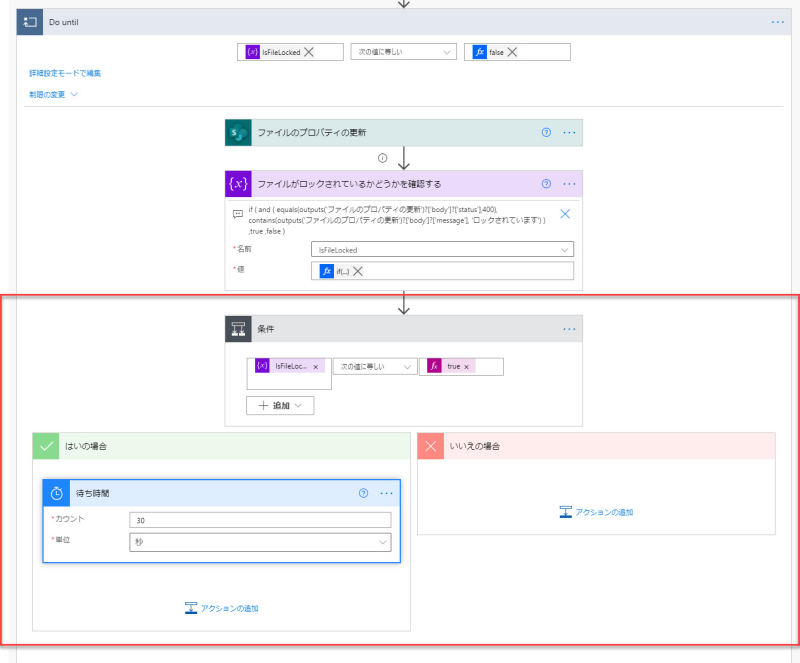Open help for 待ち時間 action
Image resolution: width=800 pixels, height=663 pixels.
[363, 493]
